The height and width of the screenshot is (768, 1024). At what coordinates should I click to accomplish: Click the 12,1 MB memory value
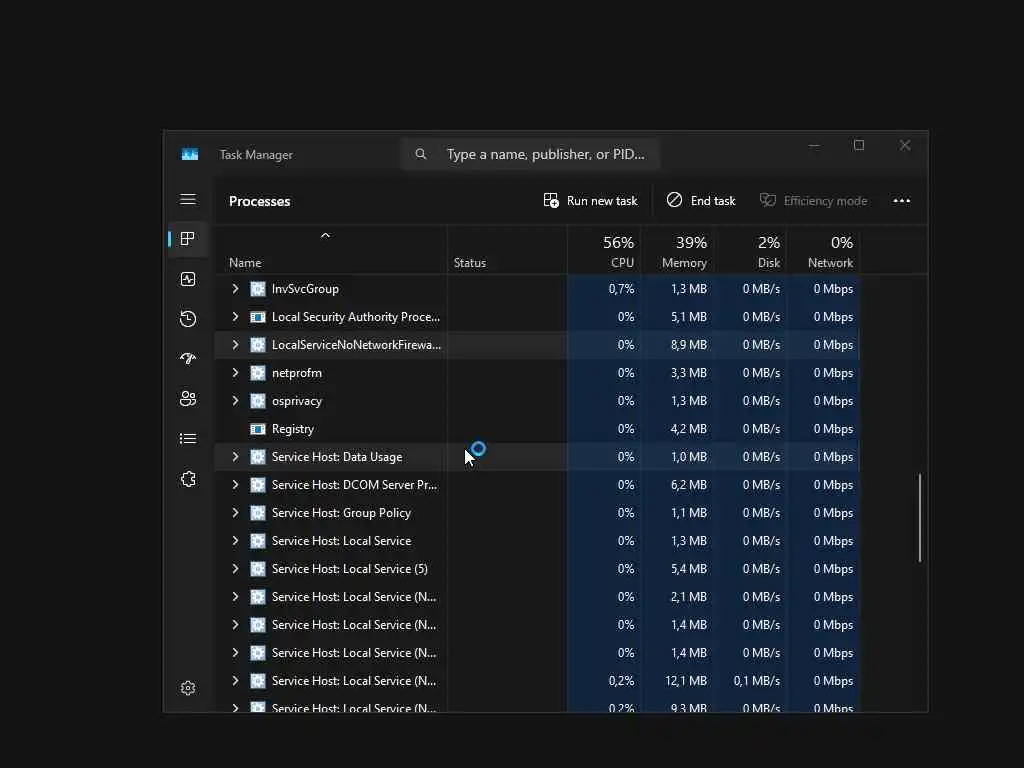pos(686,681)
